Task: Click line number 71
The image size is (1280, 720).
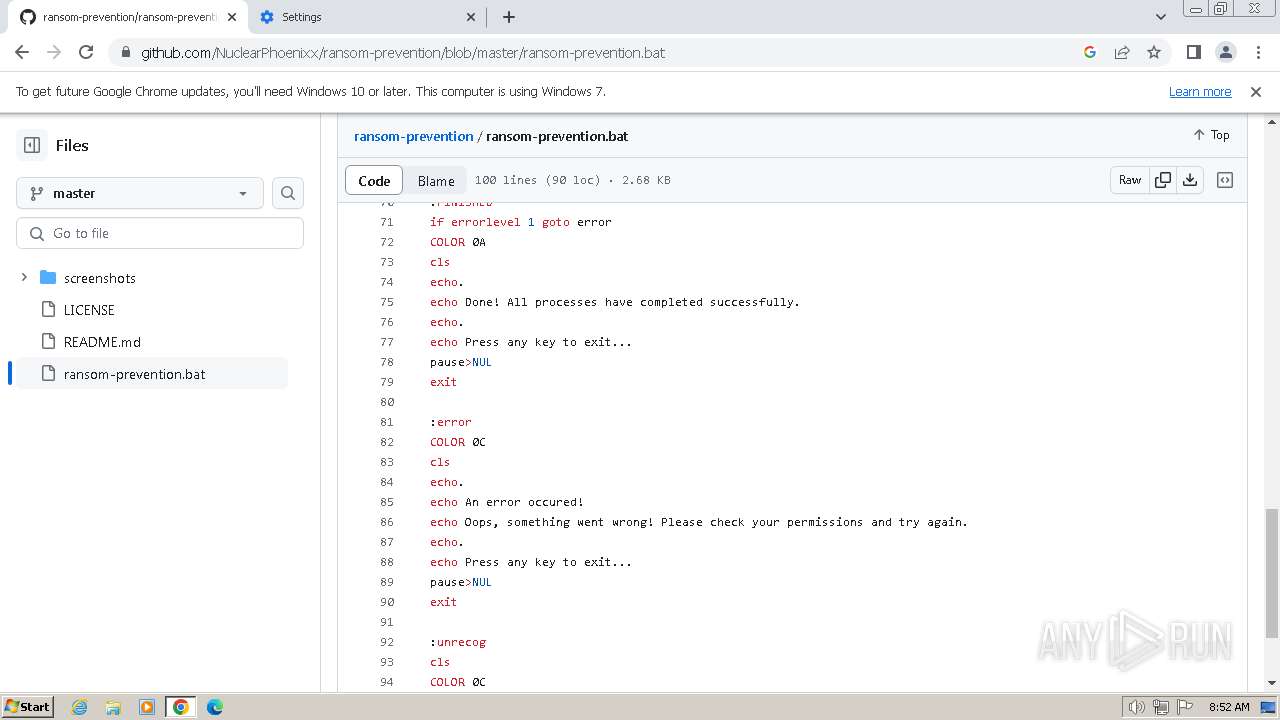Action: pyautogui.click(x=386, y=222)
